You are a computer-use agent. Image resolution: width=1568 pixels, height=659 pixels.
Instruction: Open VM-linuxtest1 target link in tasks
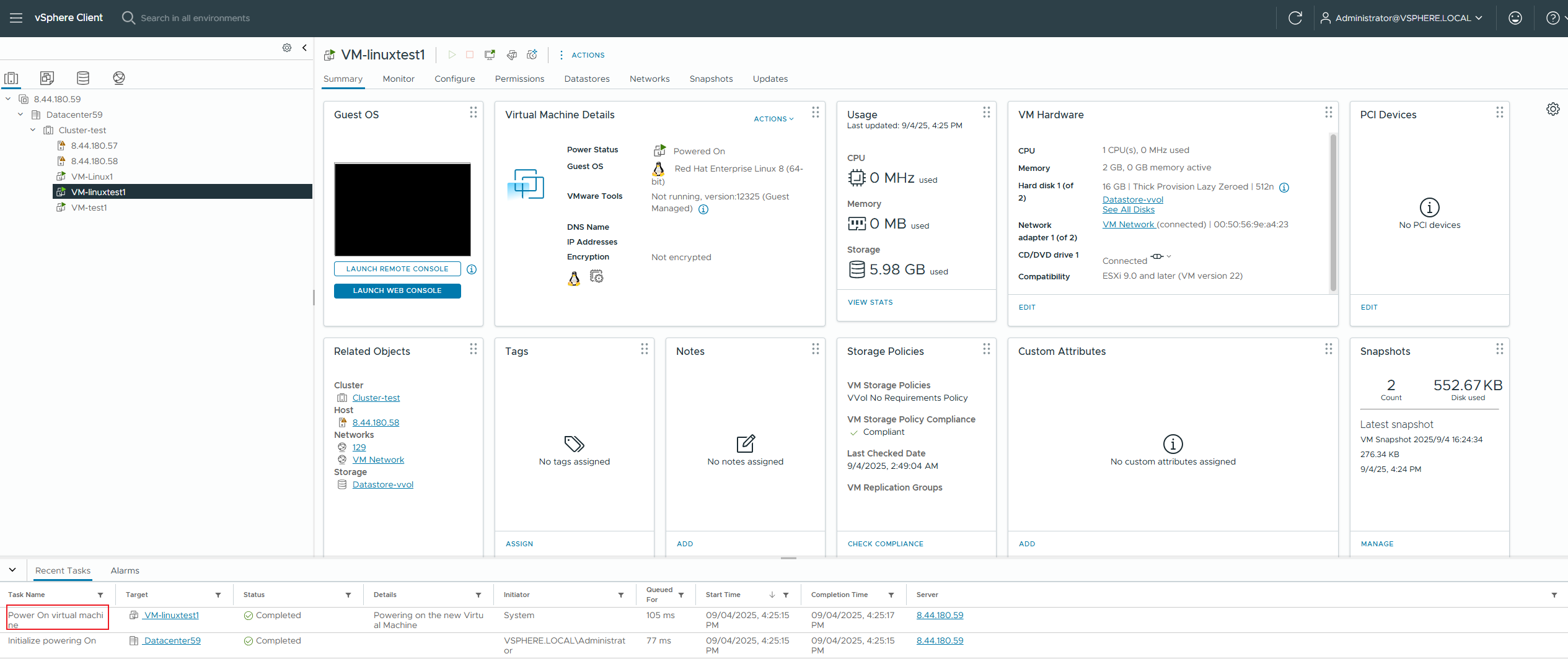point(171,616)
